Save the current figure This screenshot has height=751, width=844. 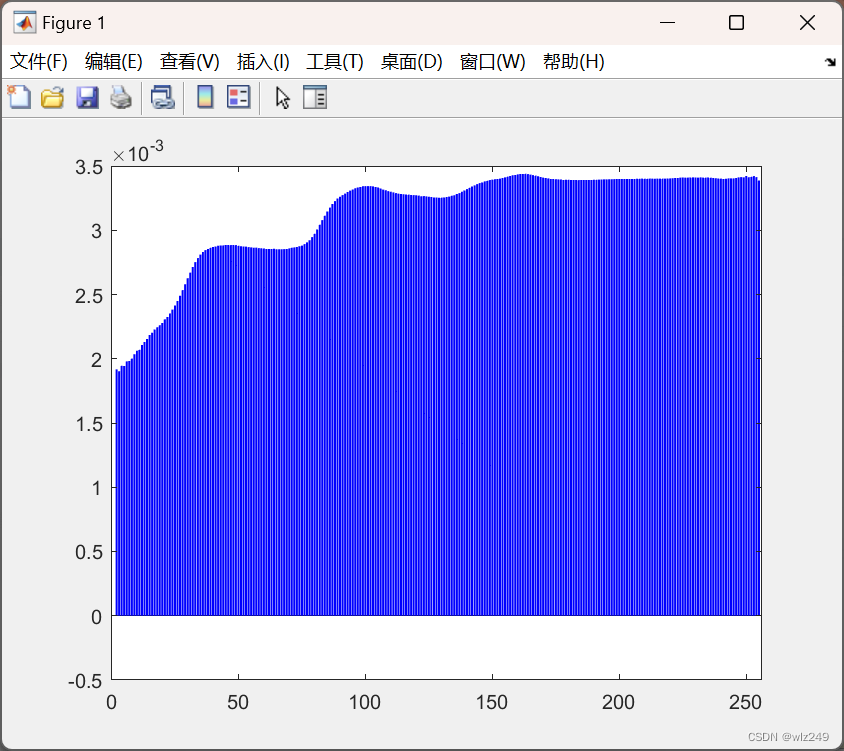(86, 97)
